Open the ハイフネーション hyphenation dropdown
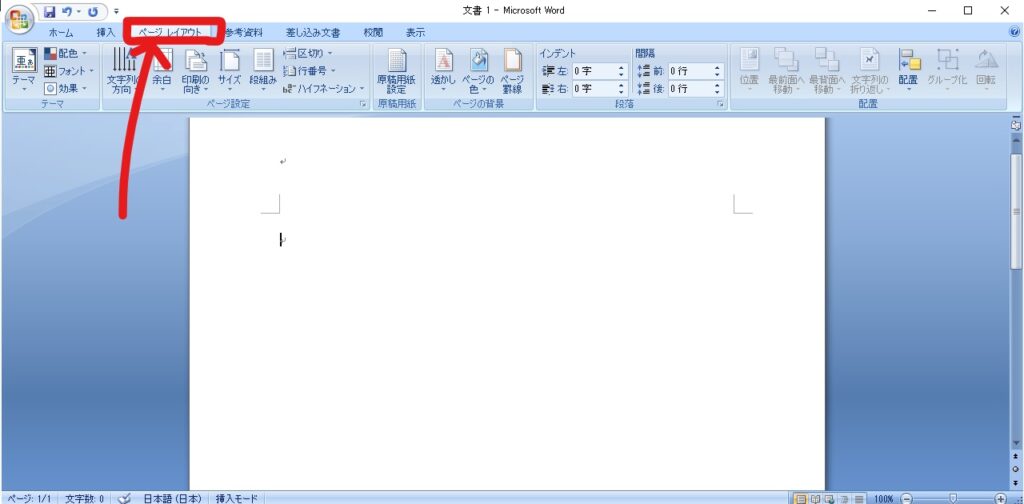 [324, 88]
